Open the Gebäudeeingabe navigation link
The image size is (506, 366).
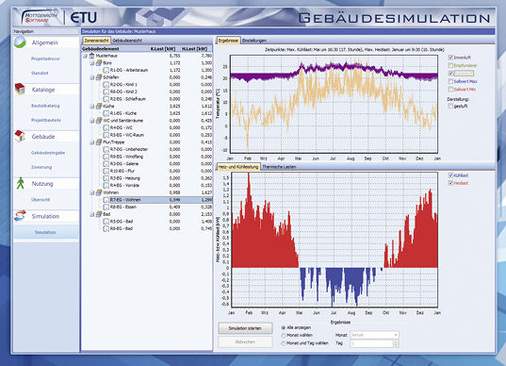pos(48,153)
